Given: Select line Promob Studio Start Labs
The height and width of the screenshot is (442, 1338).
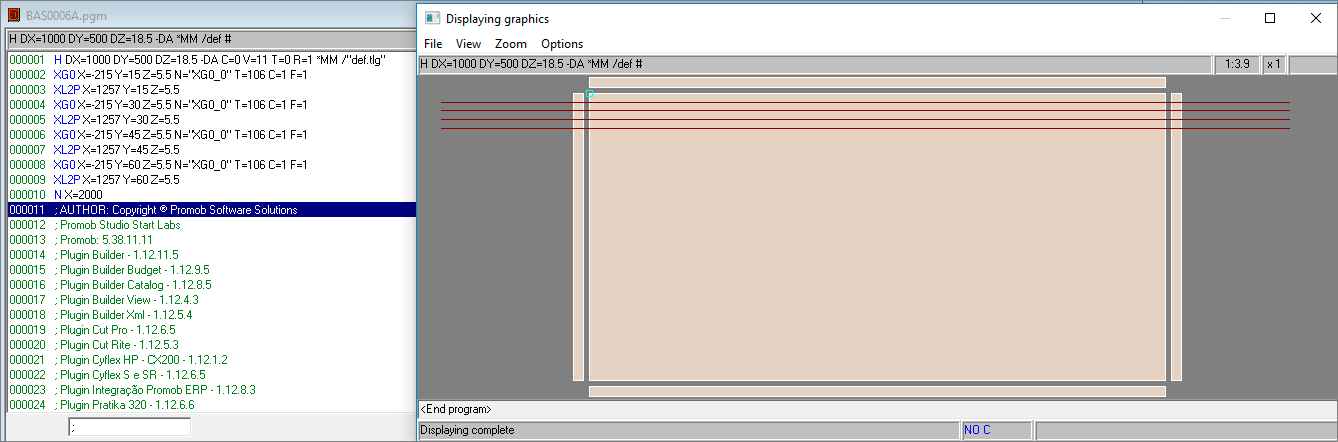Looking at the screenshot, I should (211, 225).
